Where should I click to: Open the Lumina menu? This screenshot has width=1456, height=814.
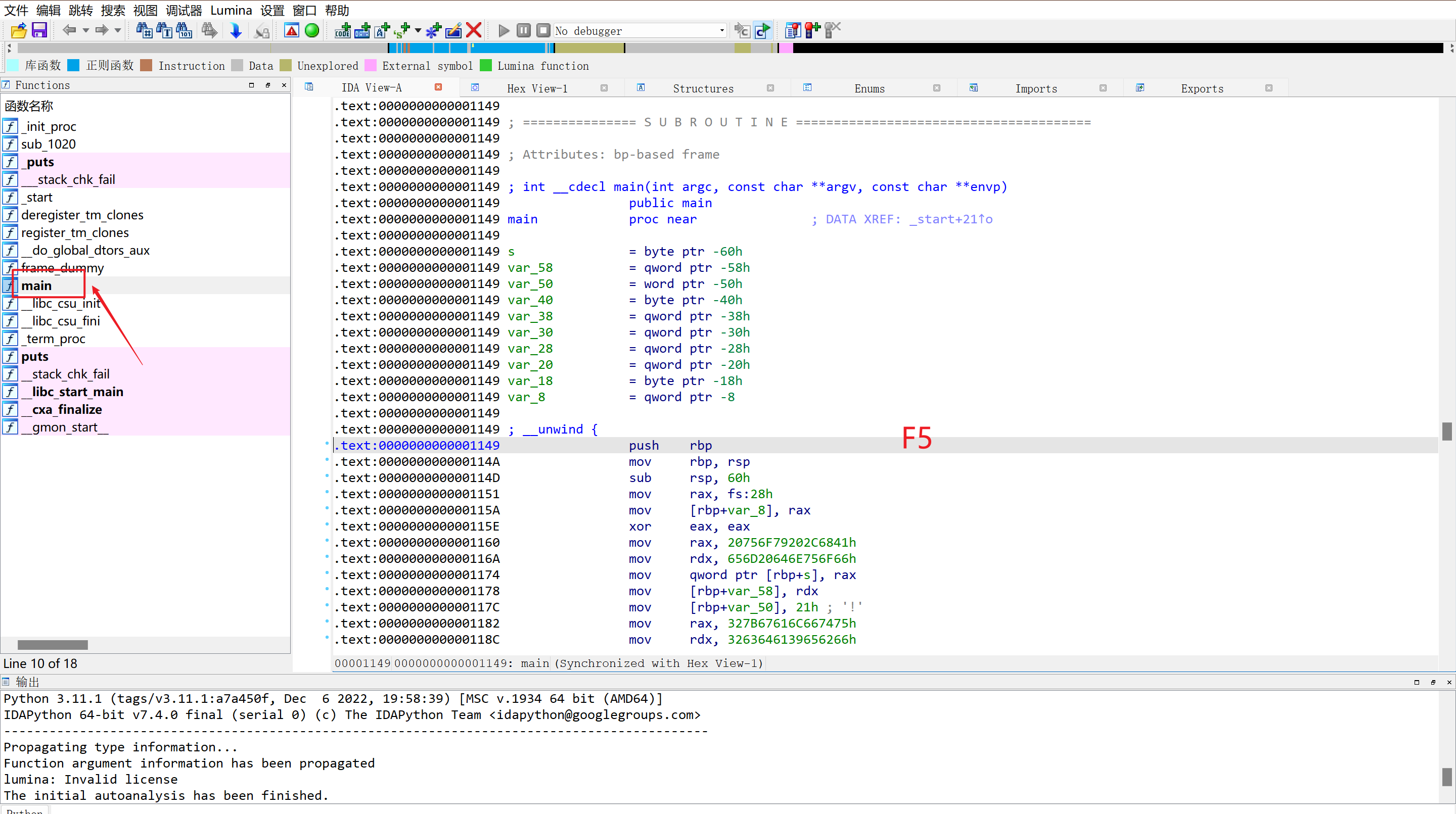click(x=231, y=10)
